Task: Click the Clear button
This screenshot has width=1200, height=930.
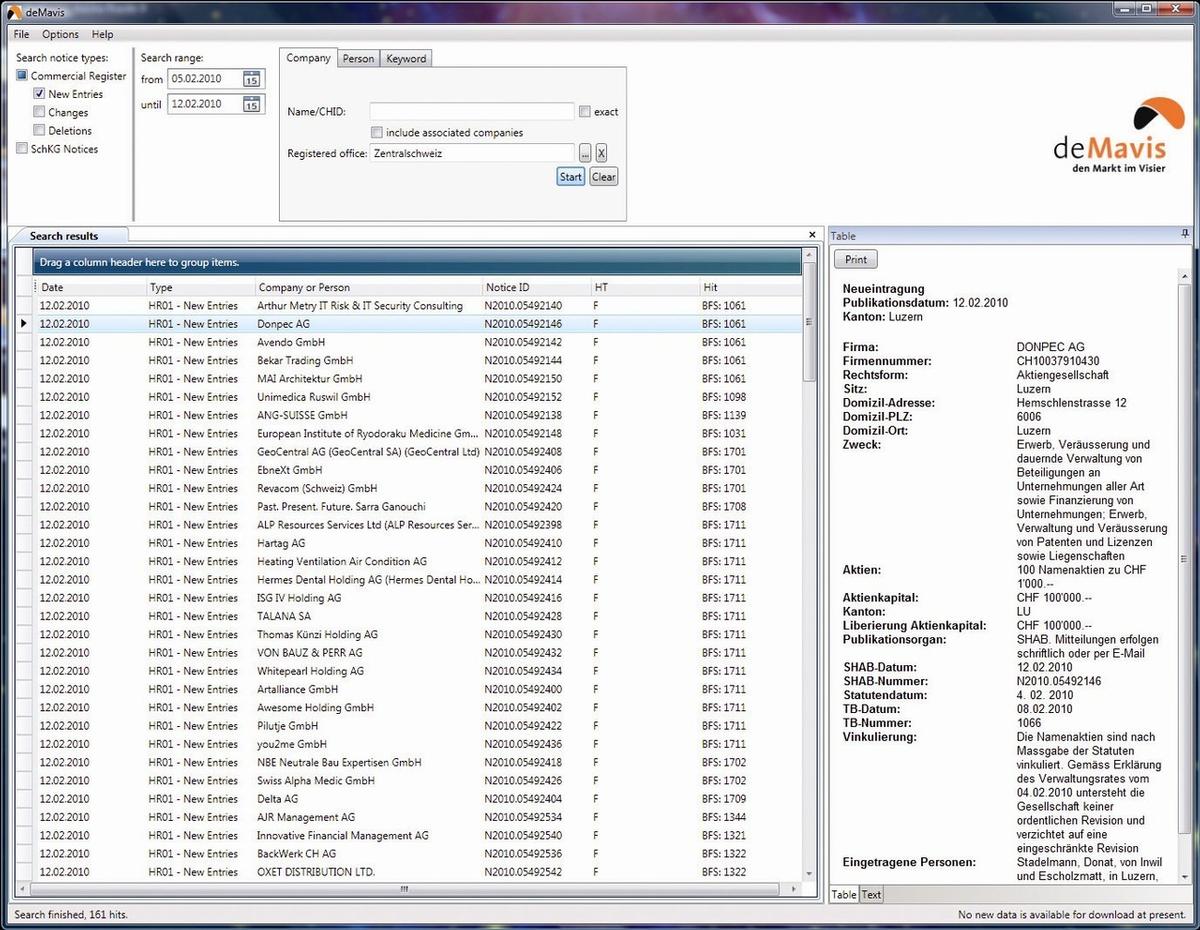Action: [603, 177]
